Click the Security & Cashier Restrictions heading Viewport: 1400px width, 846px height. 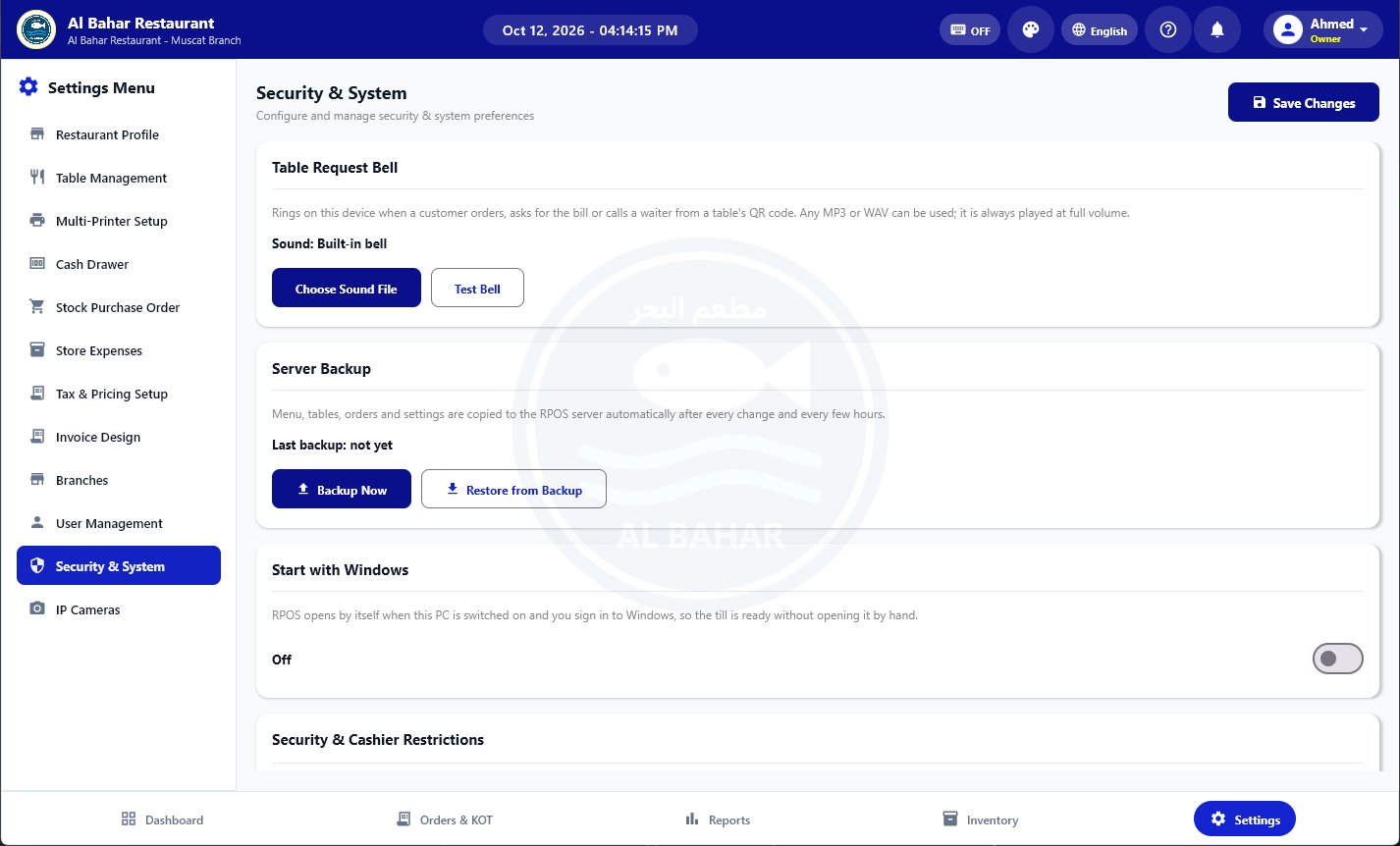[x=378, y=739]
